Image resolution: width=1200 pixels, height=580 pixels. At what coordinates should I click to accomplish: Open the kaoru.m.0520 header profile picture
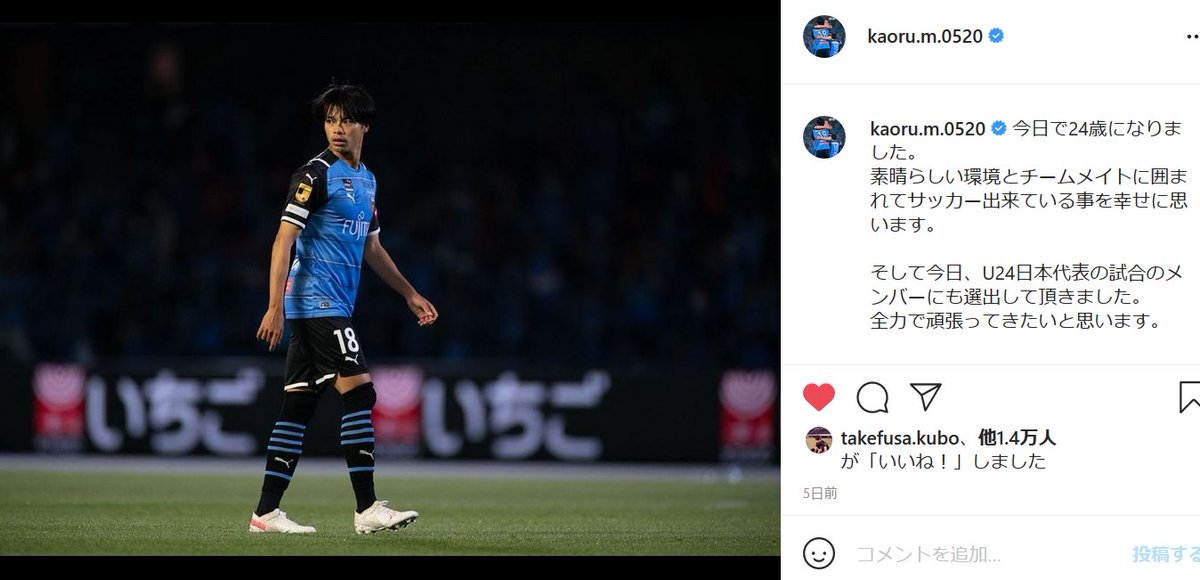tap(824, 36)
